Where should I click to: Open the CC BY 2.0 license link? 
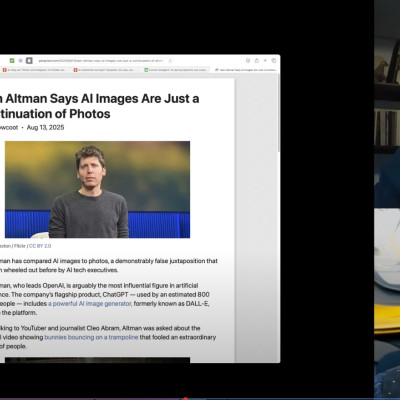point(40,246)
